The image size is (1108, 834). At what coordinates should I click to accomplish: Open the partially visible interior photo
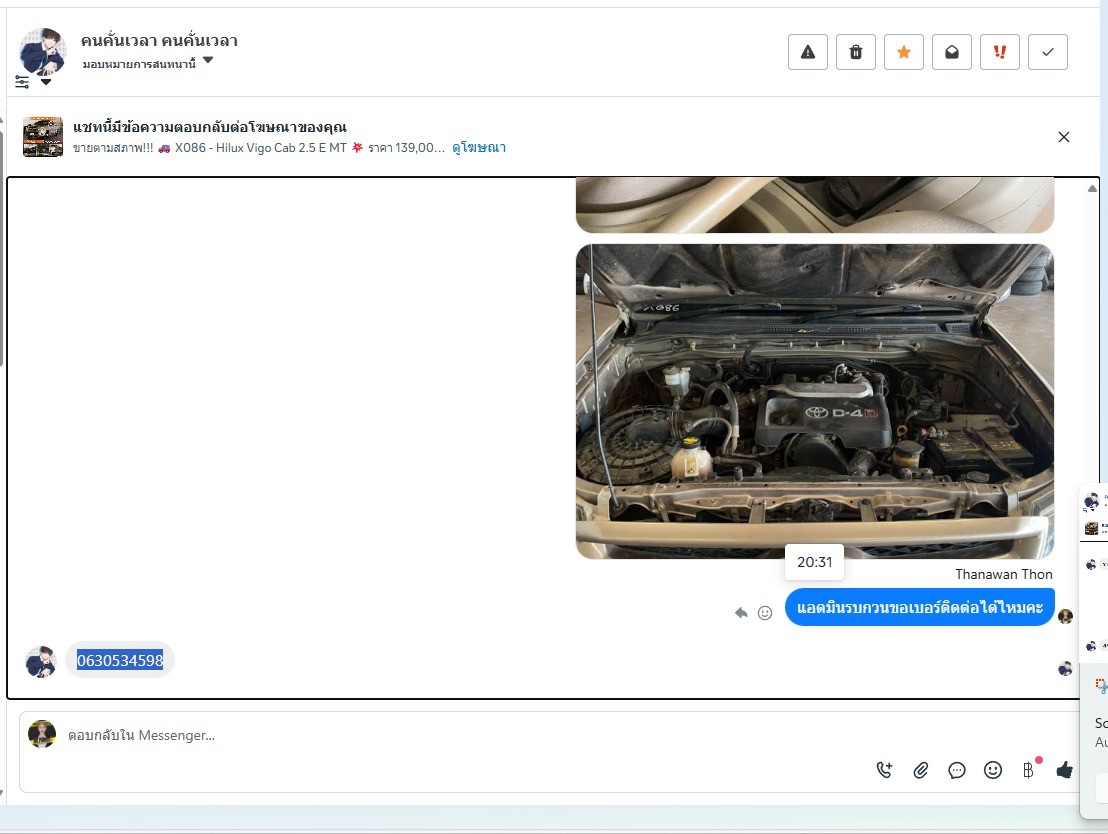point(815,205)
